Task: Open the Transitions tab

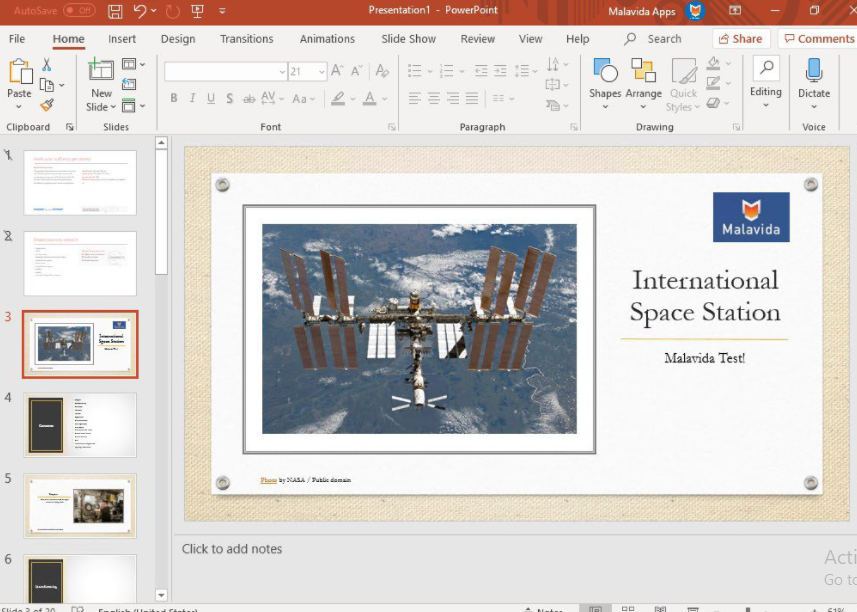Action: pyautogui.click(x=246, y=39)
